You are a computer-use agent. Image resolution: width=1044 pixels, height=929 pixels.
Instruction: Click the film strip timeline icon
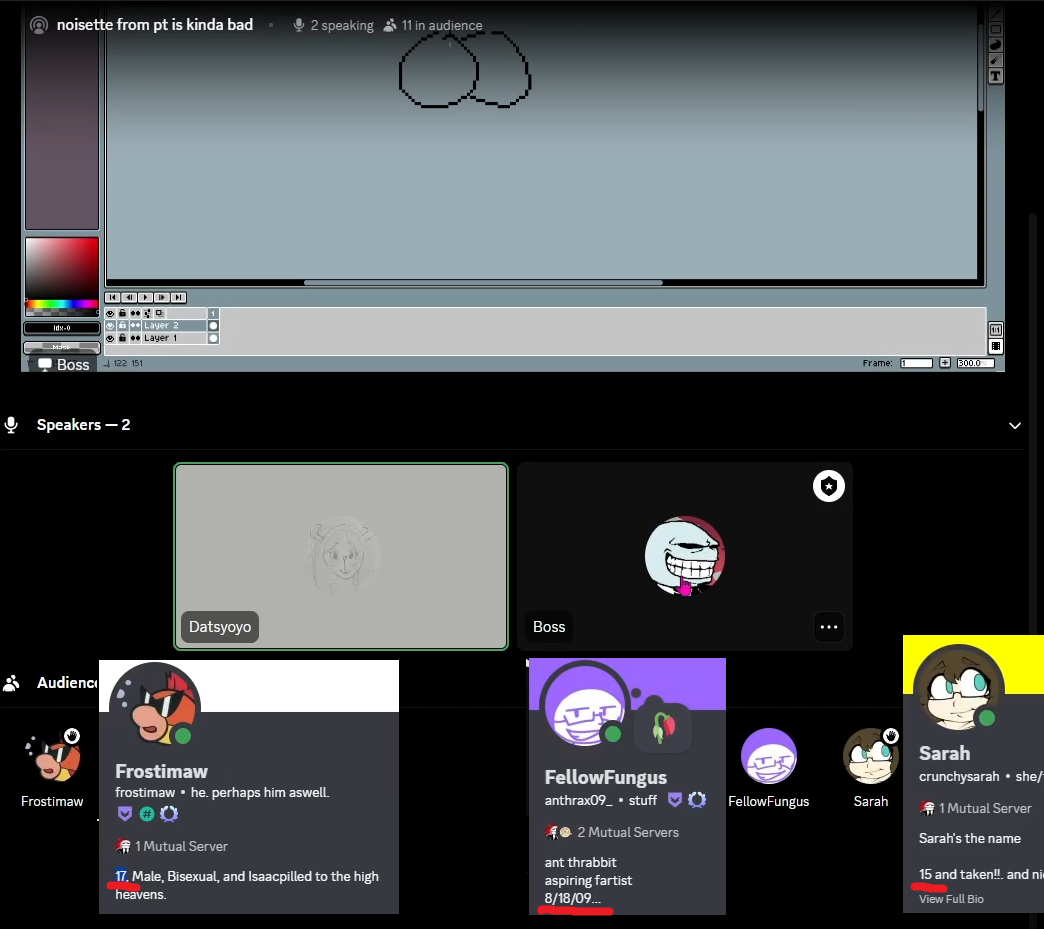(995, 346)
